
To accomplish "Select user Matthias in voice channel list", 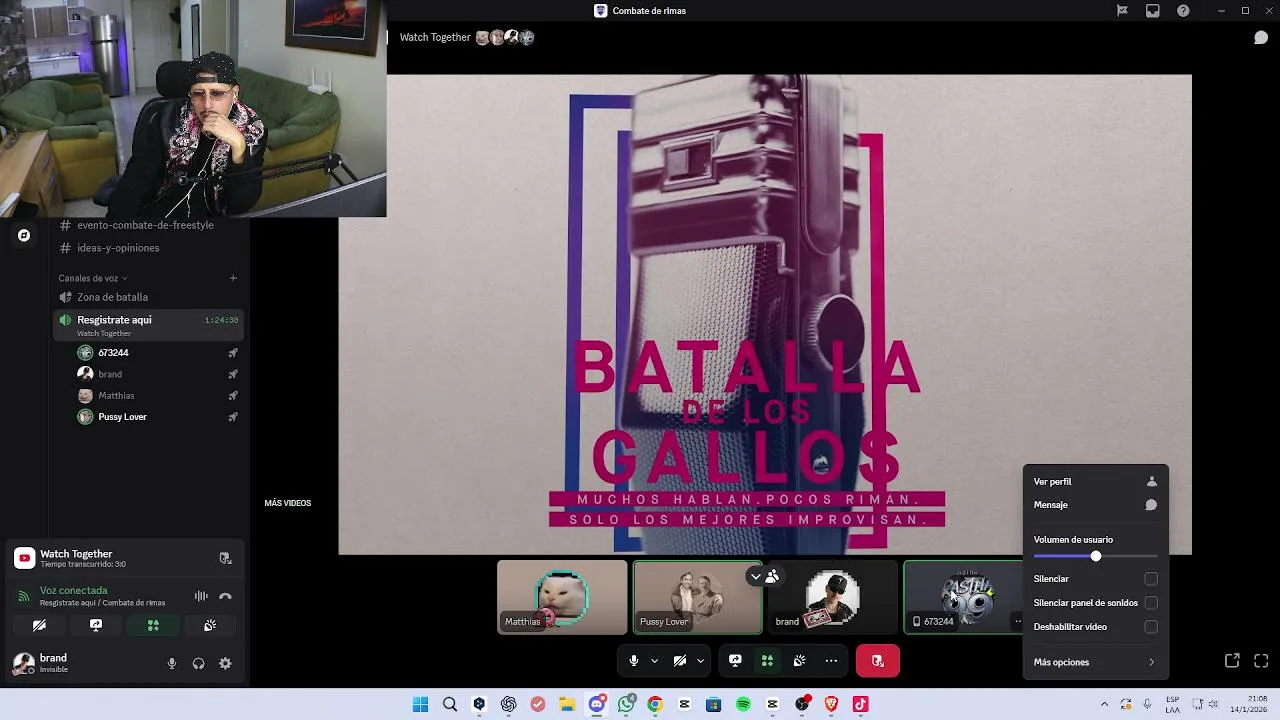I will coord(158,396).
